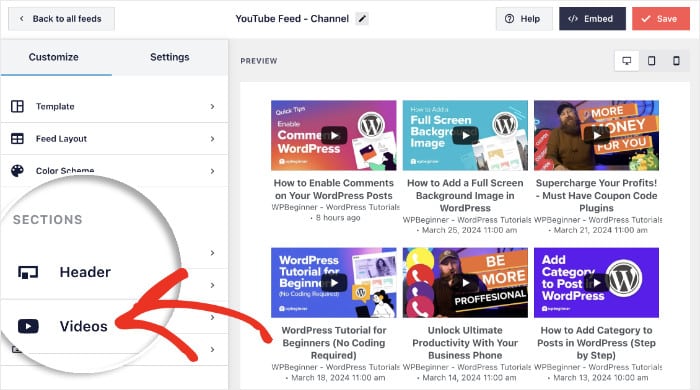This screenshot has height=390, width=700.
Task: Play the Enable Comments WordPress video
Action: pos(334,136)
